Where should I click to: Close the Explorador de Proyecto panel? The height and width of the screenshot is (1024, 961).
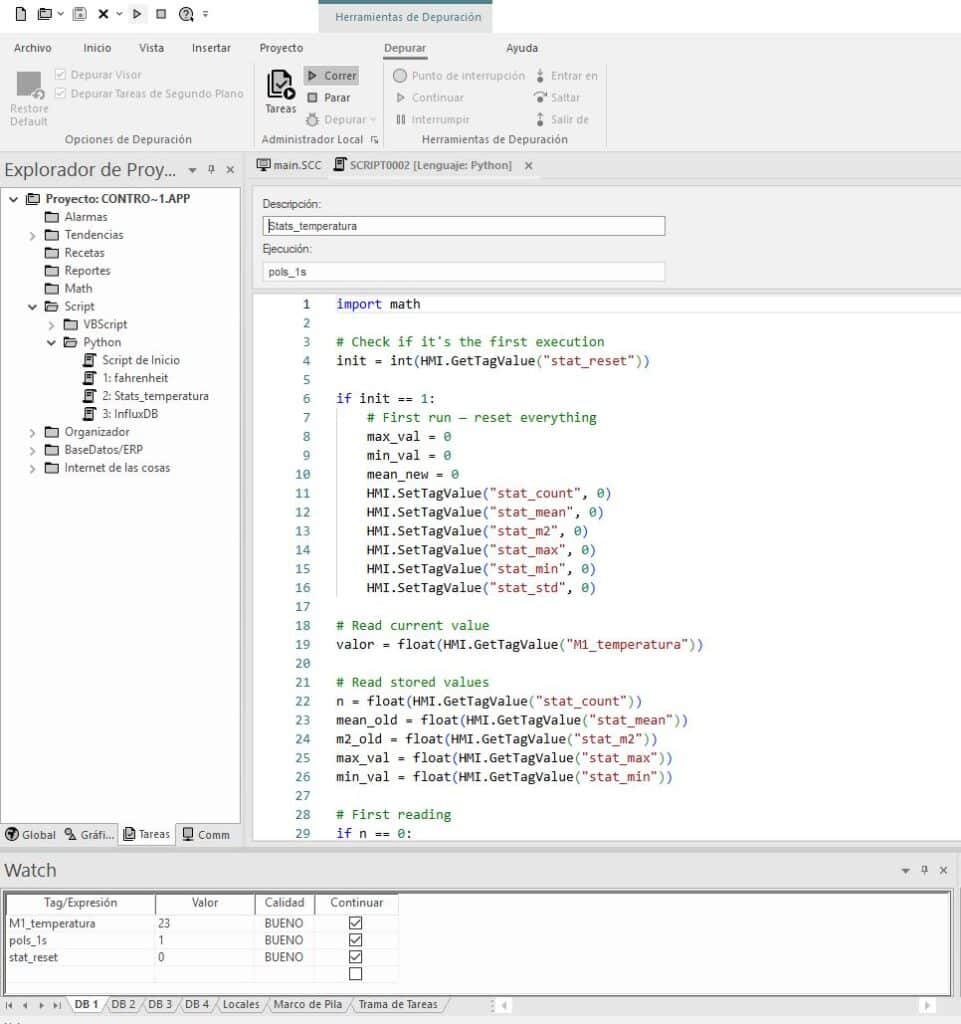coord(230,170)
